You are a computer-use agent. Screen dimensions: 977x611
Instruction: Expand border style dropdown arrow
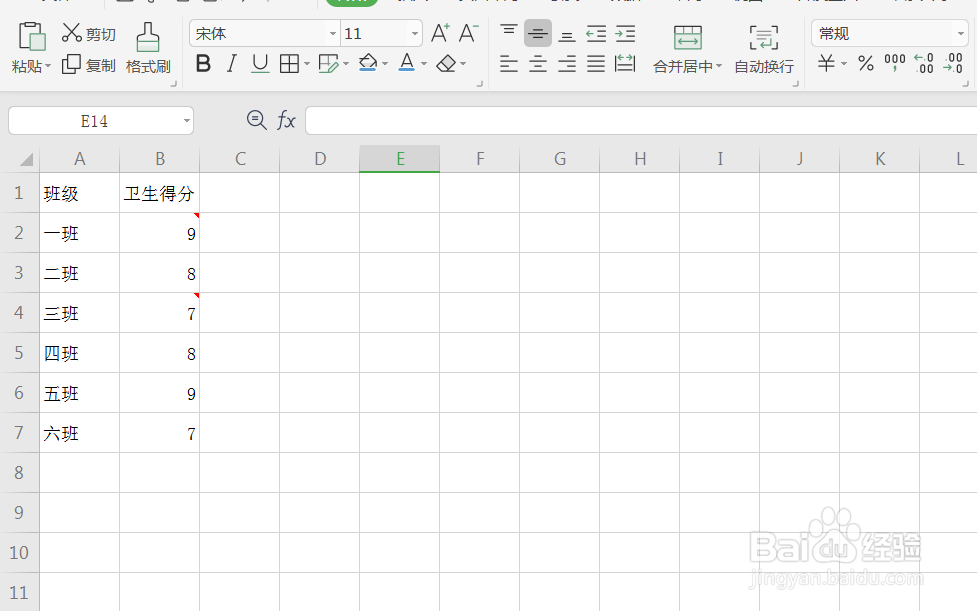click(x=307, y=64)
